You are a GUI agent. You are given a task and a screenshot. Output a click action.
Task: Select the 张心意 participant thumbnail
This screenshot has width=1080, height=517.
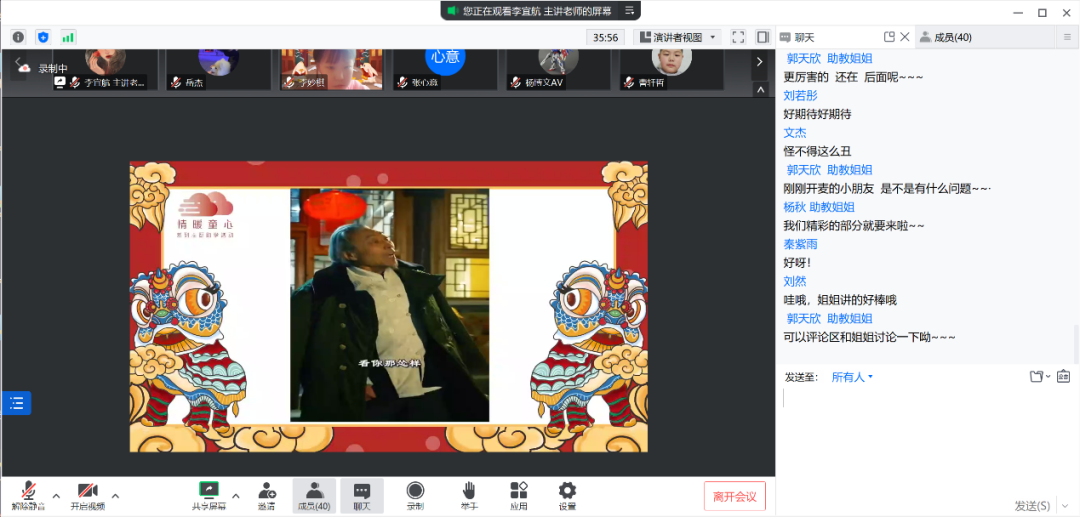pyautogui.click(x=445, y=70)
